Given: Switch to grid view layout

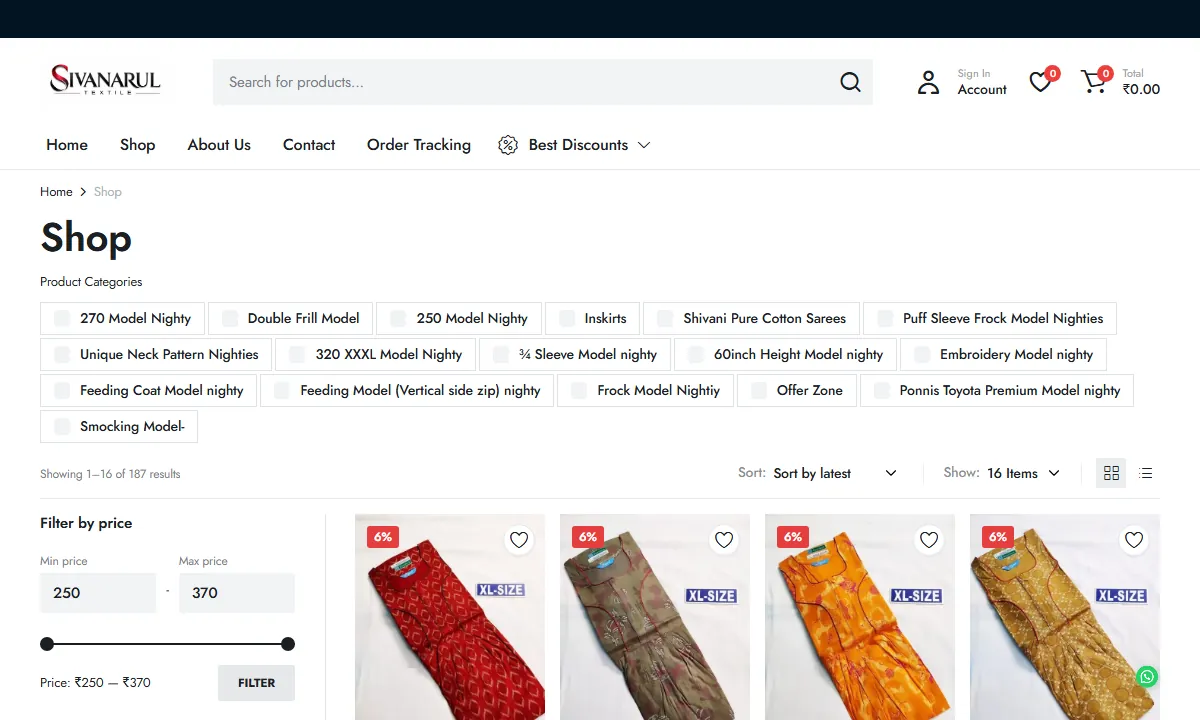Looking at the screenshot, I should [x=1111, y=473].
